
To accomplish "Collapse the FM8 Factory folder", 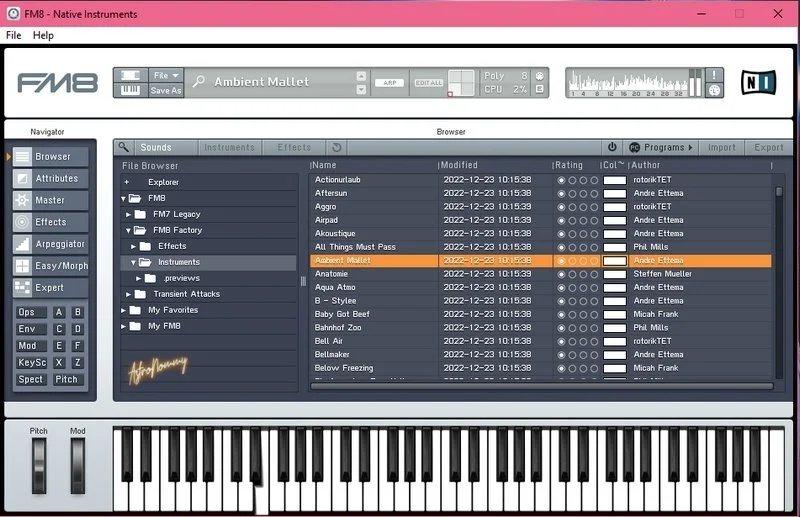I will (129, 231).
